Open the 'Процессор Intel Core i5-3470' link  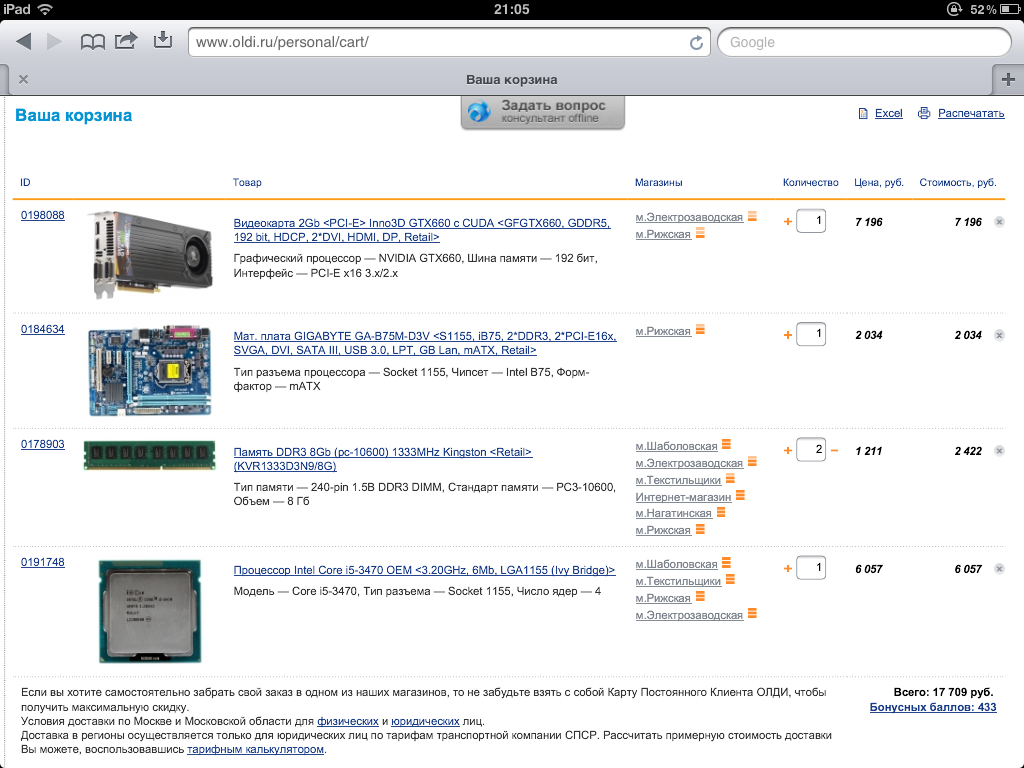point(424,570)
